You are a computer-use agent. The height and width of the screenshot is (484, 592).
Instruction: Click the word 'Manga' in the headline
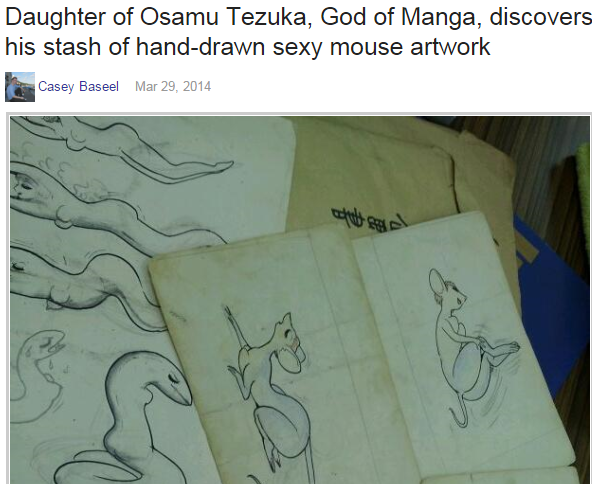(438, 17)
